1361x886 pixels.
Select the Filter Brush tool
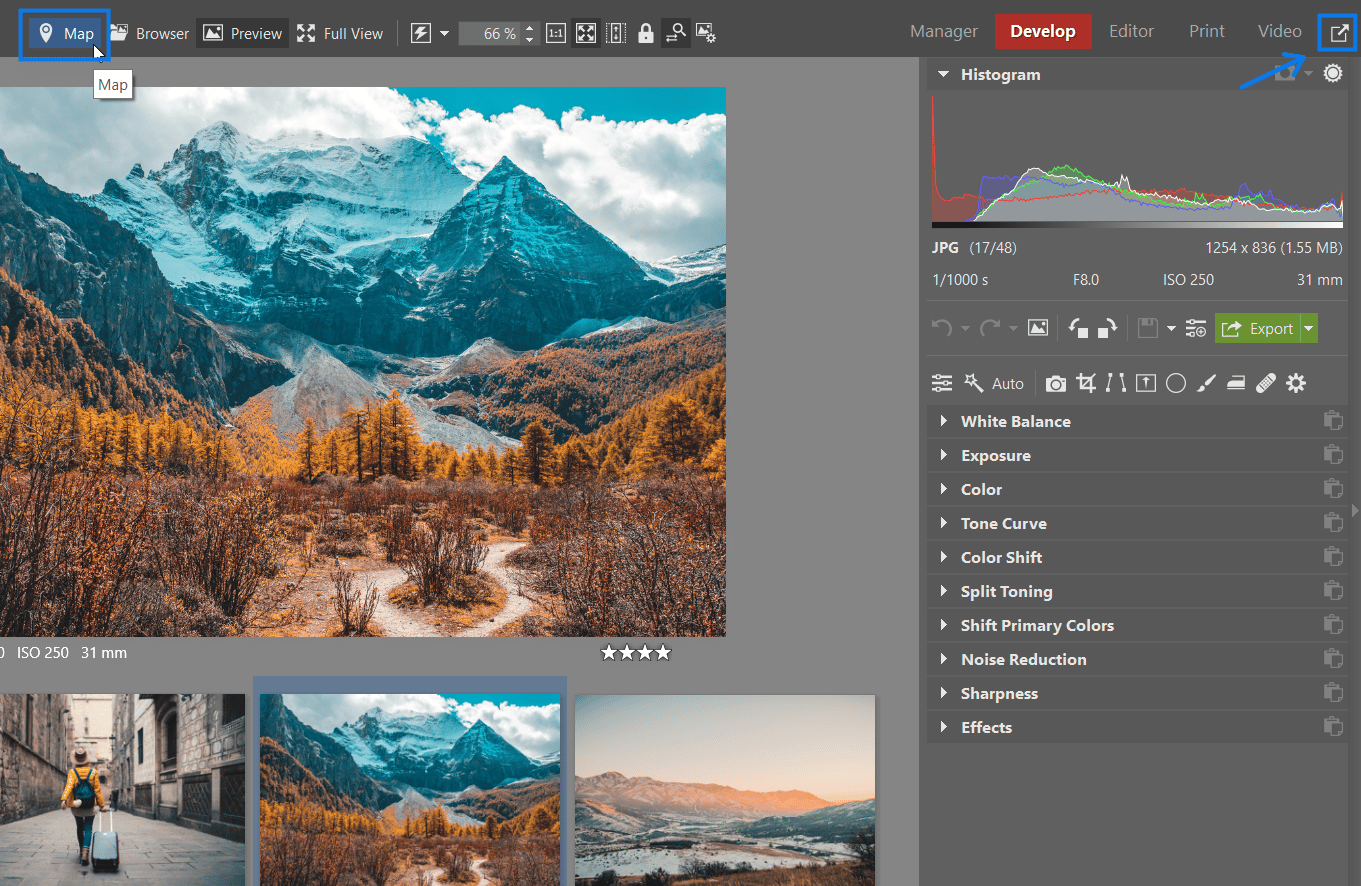[1206, 383]
